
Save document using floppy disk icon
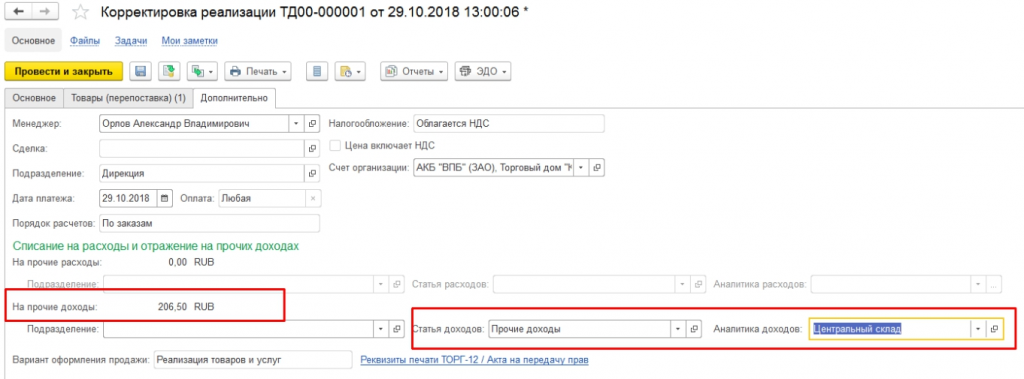pyautogui.click(x=140, y=71)
